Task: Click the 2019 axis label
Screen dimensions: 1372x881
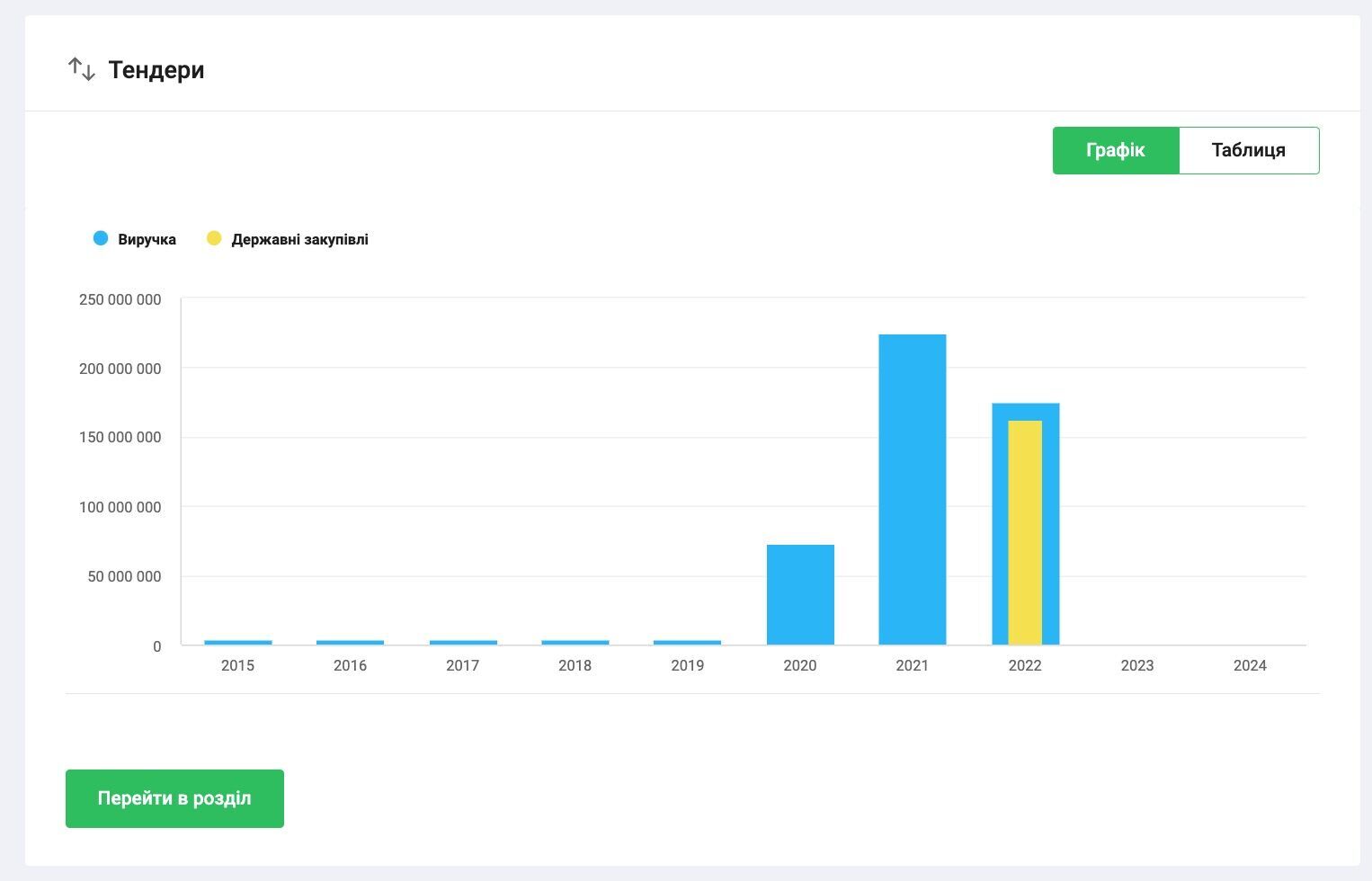Action: tap(688, 665)
